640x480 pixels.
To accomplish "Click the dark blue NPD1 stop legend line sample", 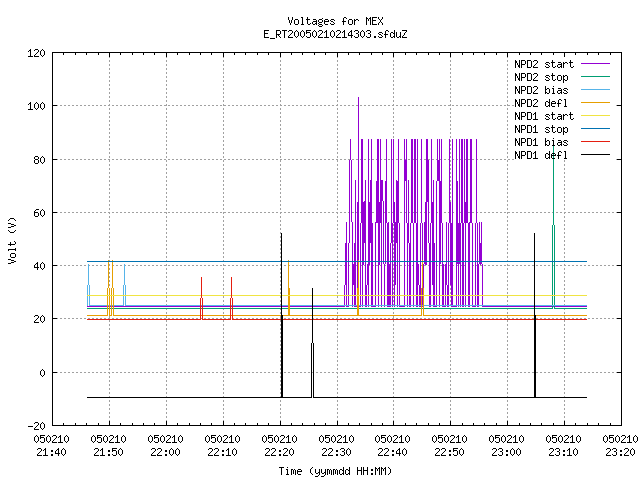I will click(595, 129).
